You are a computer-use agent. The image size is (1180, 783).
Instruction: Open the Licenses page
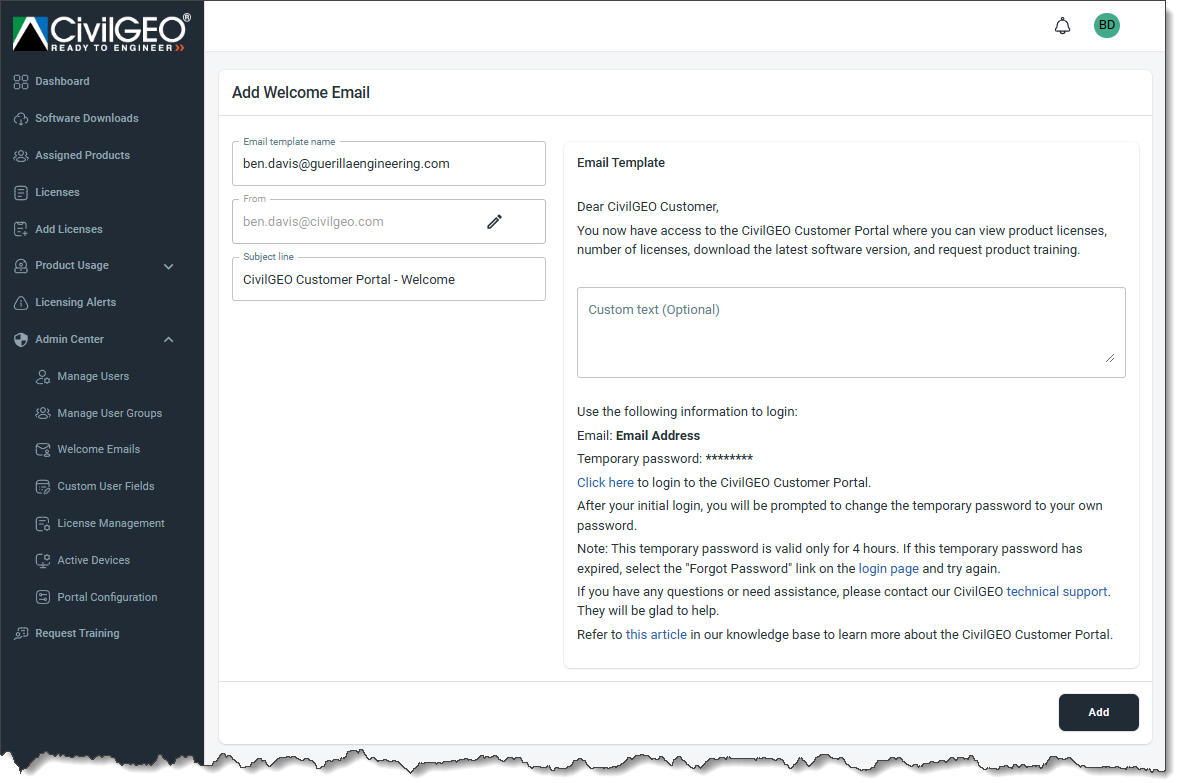(57, 192)
